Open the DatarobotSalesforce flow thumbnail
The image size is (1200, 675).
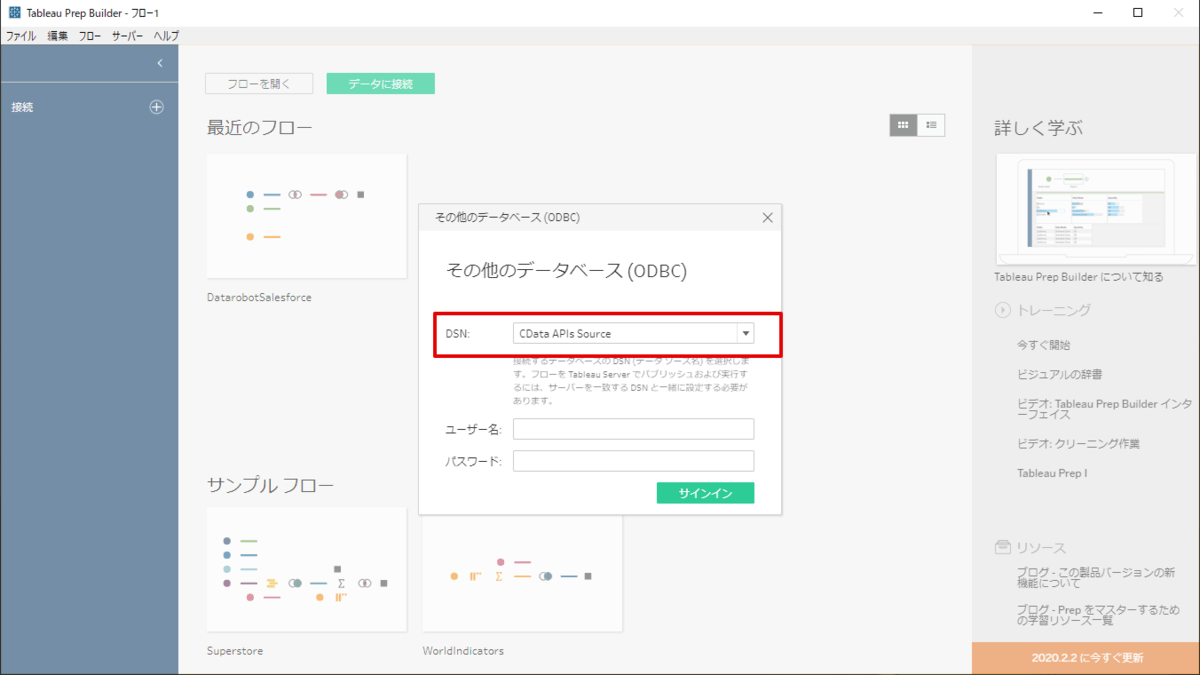tap(307, 215)
